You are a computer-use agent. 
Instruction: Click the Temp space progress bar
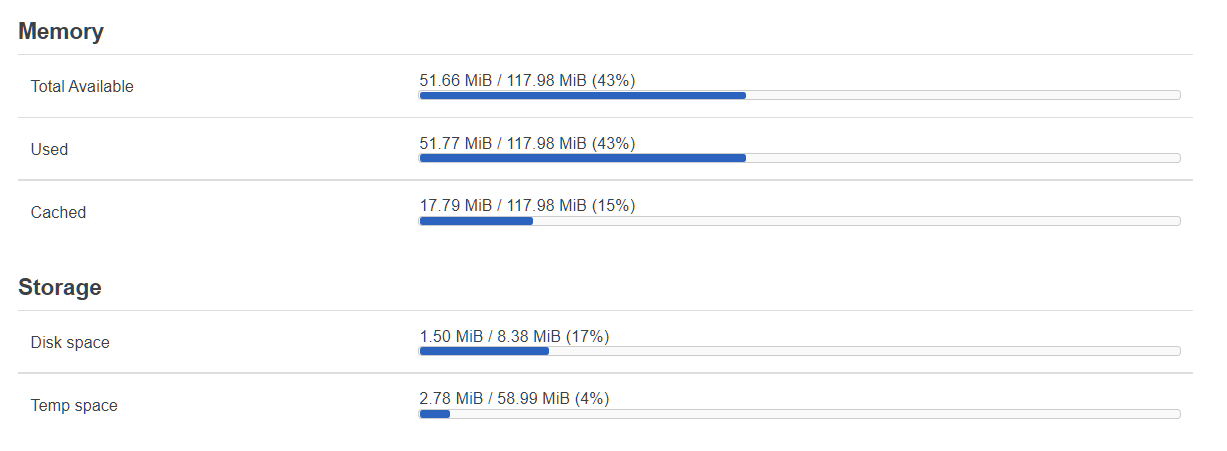(800, 414)
